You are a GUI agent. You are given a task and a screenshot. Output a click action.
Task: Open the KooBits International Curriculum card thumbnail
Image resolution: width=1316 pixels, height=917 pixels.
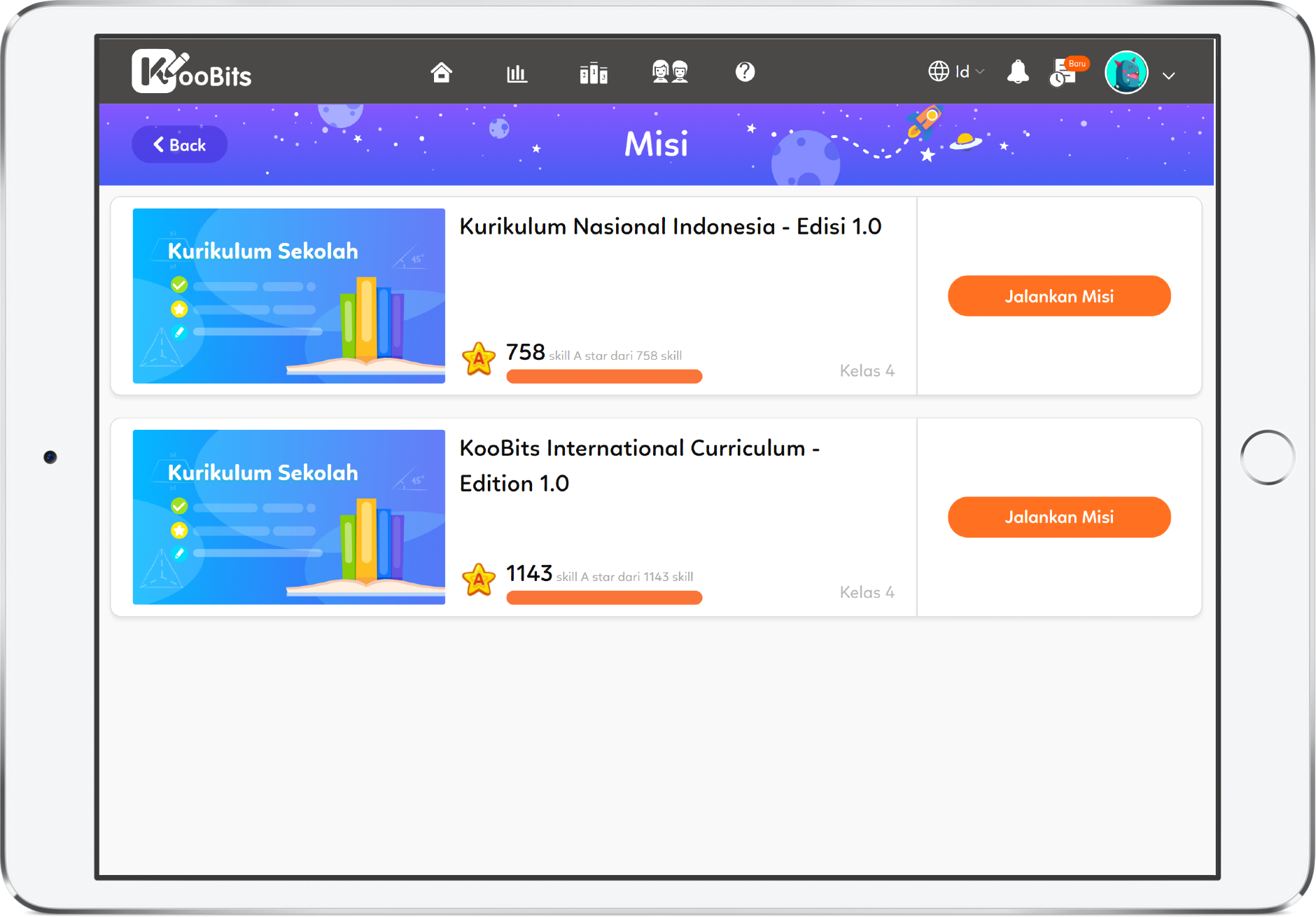[x=289, y=517]
